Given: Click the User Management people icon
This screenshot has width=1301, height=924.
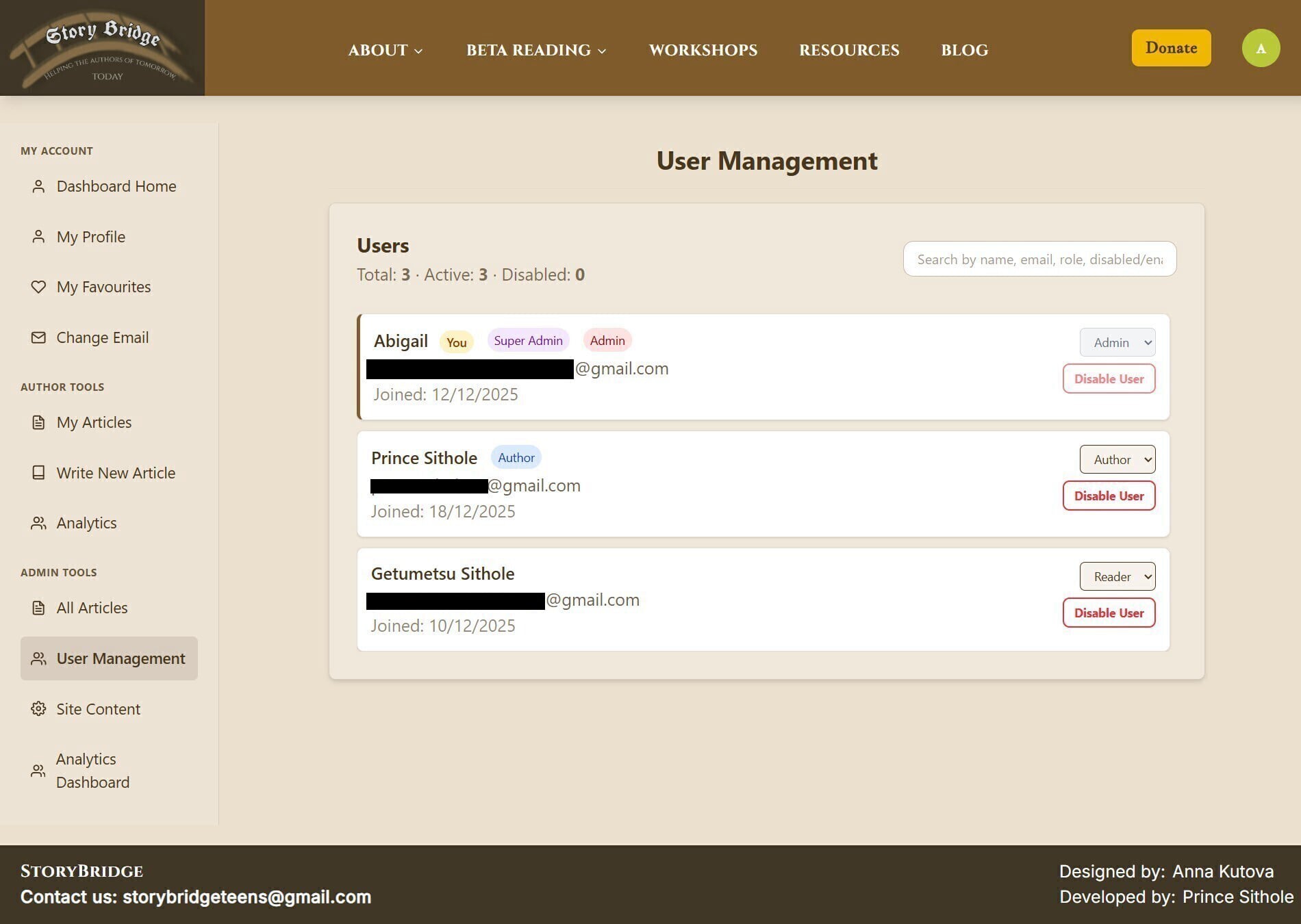Looking at the screenshot, I should pyautogui.click(x=38, y=658).
